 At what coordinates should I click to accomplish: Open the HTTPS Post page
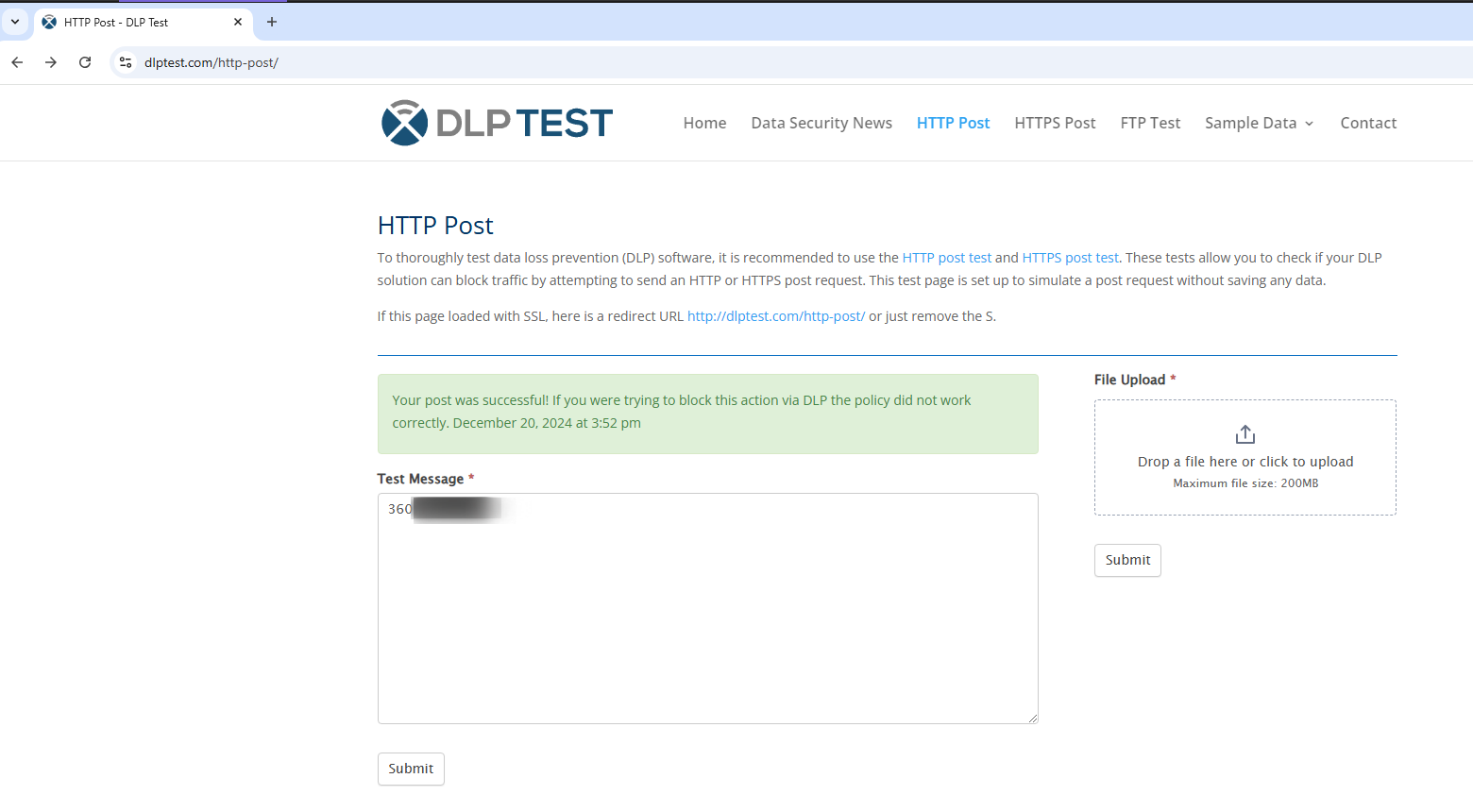click(x=1055, y=123)
